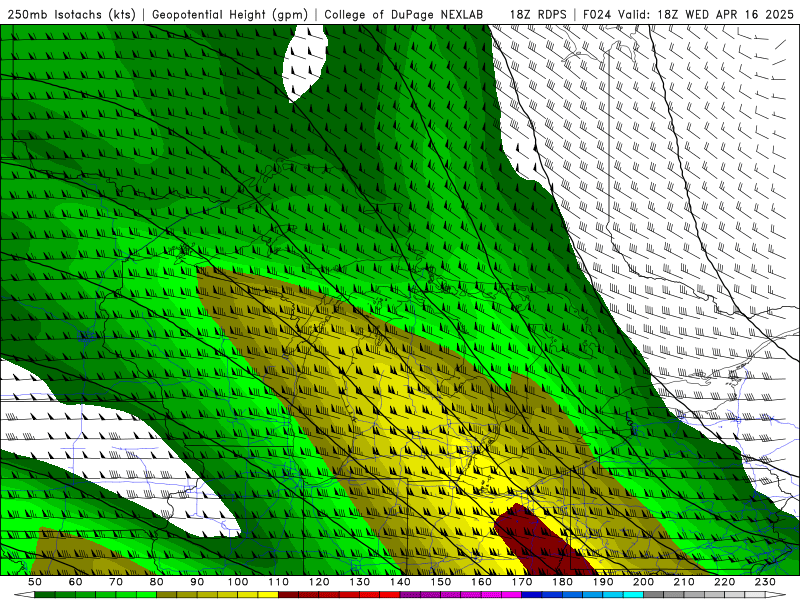The width and height of the screenshot is (800, 600).
Task: Click the 190 knot colorbar label
Action: click(603, 582)
